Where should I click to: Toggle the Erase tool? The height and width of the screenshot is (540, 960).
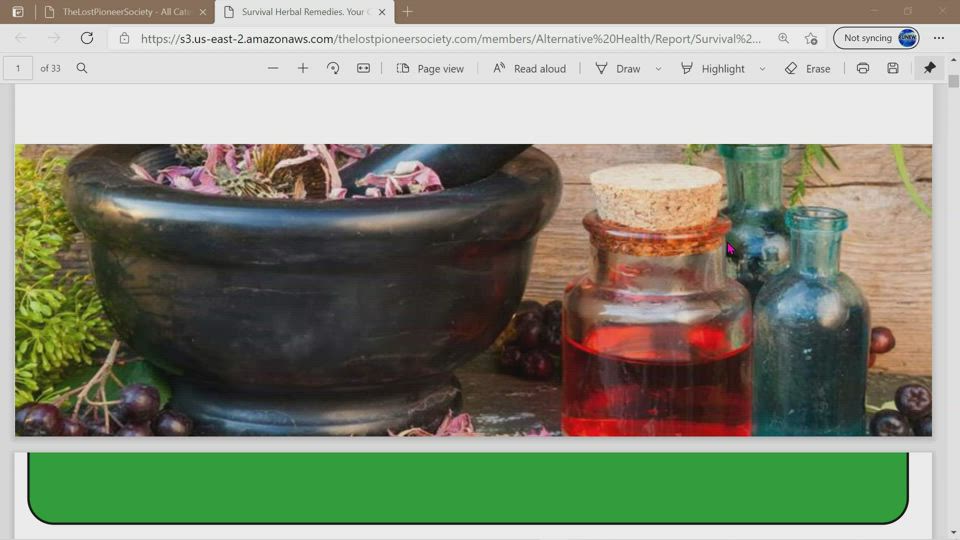[x=807, y=68]
